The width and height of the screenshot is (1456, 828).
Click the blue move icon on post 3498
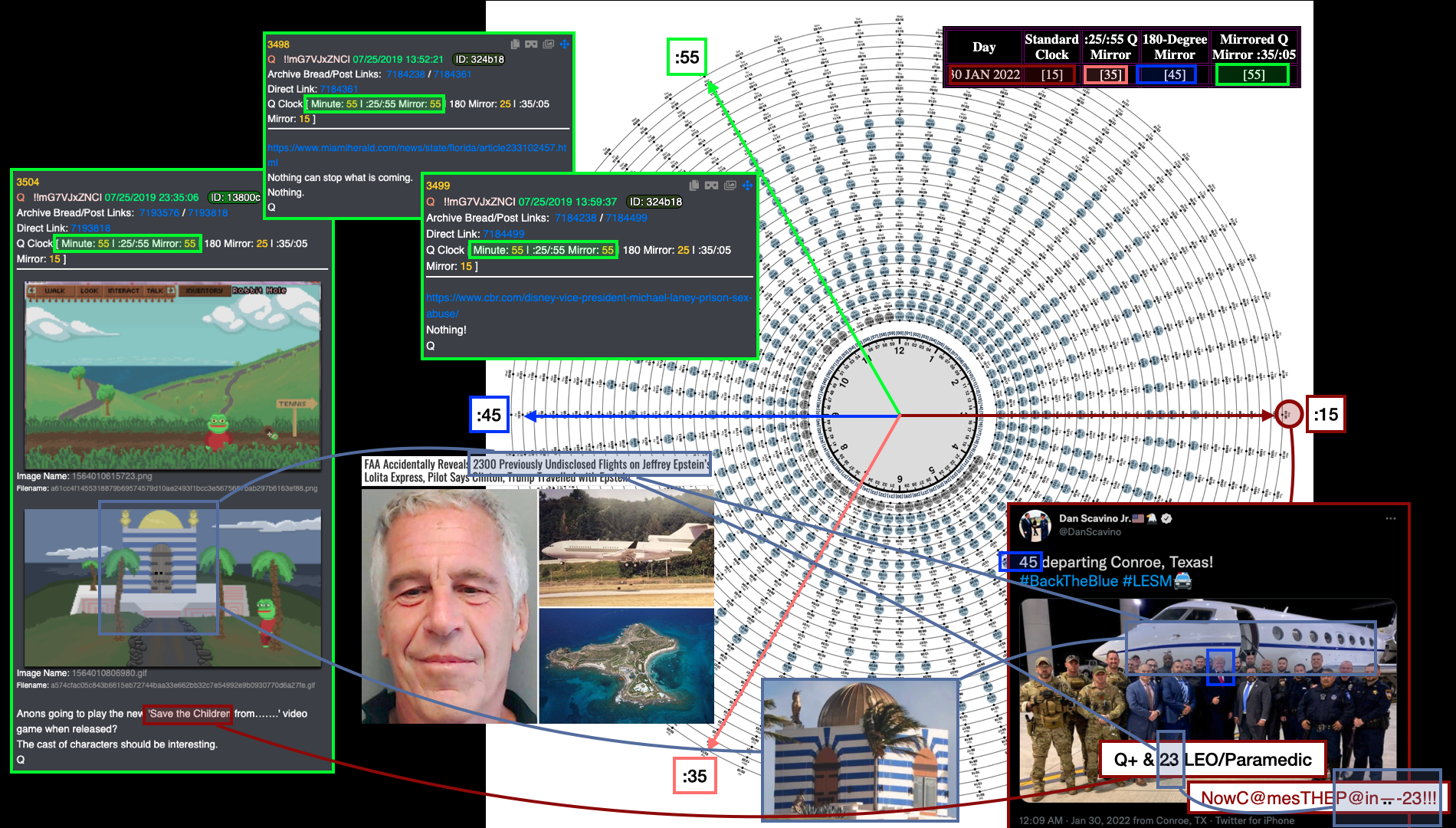coord(565,44)
